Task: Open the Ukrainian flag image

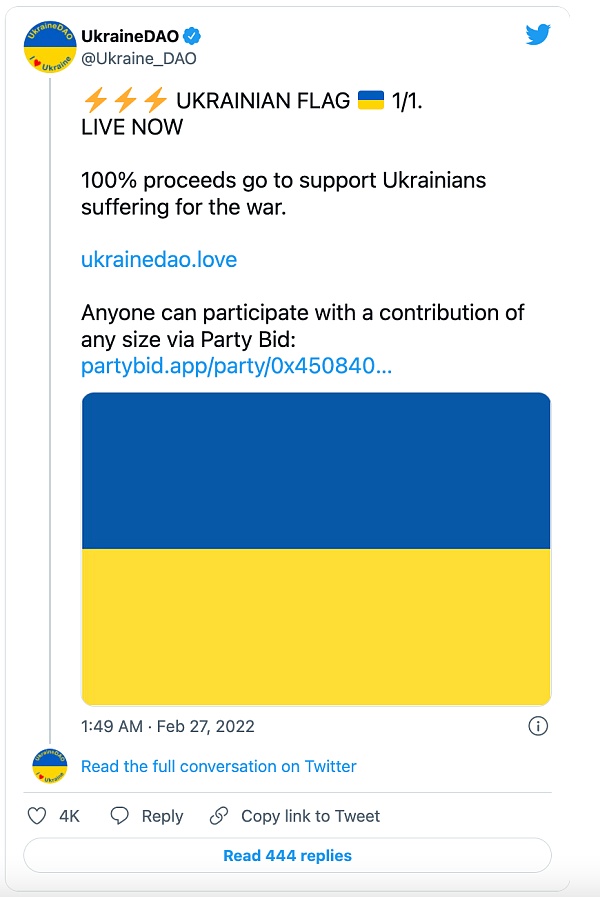Action: pyautogui.click(x=316, y=549)
